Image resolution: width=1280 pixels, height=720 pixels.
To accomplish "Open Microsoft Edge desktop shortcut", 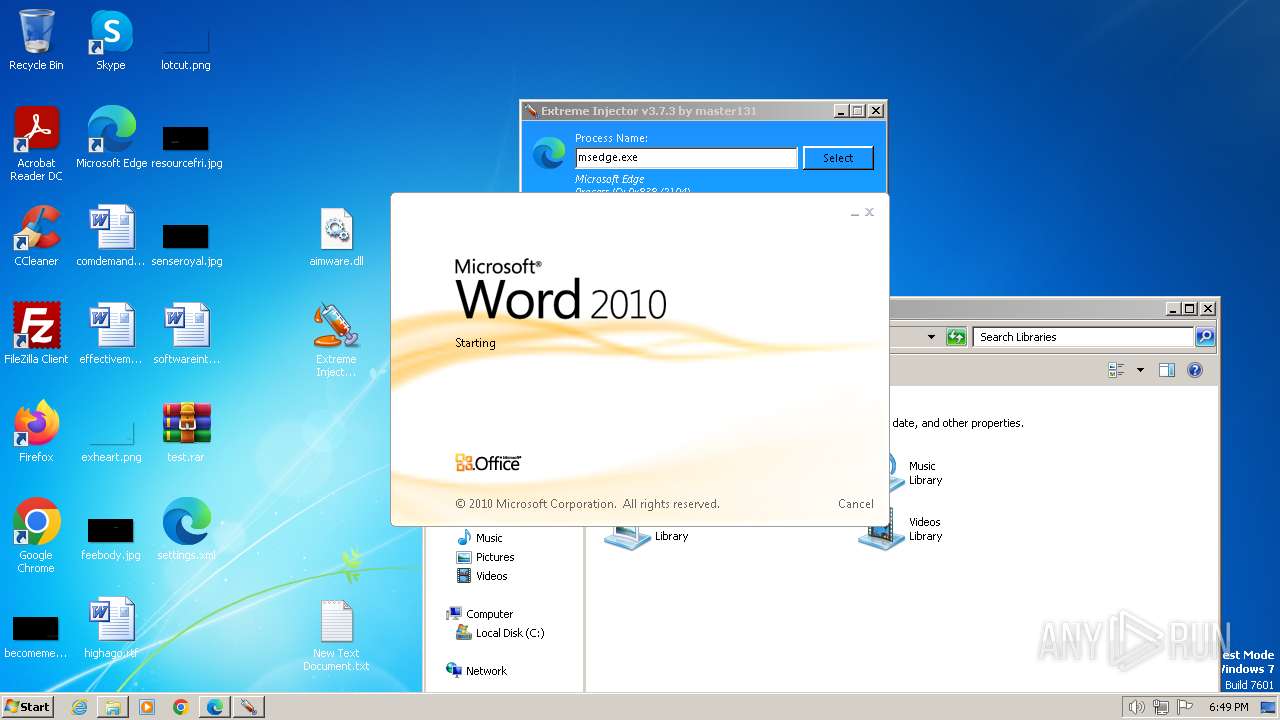I will click(x=111, y=137).
